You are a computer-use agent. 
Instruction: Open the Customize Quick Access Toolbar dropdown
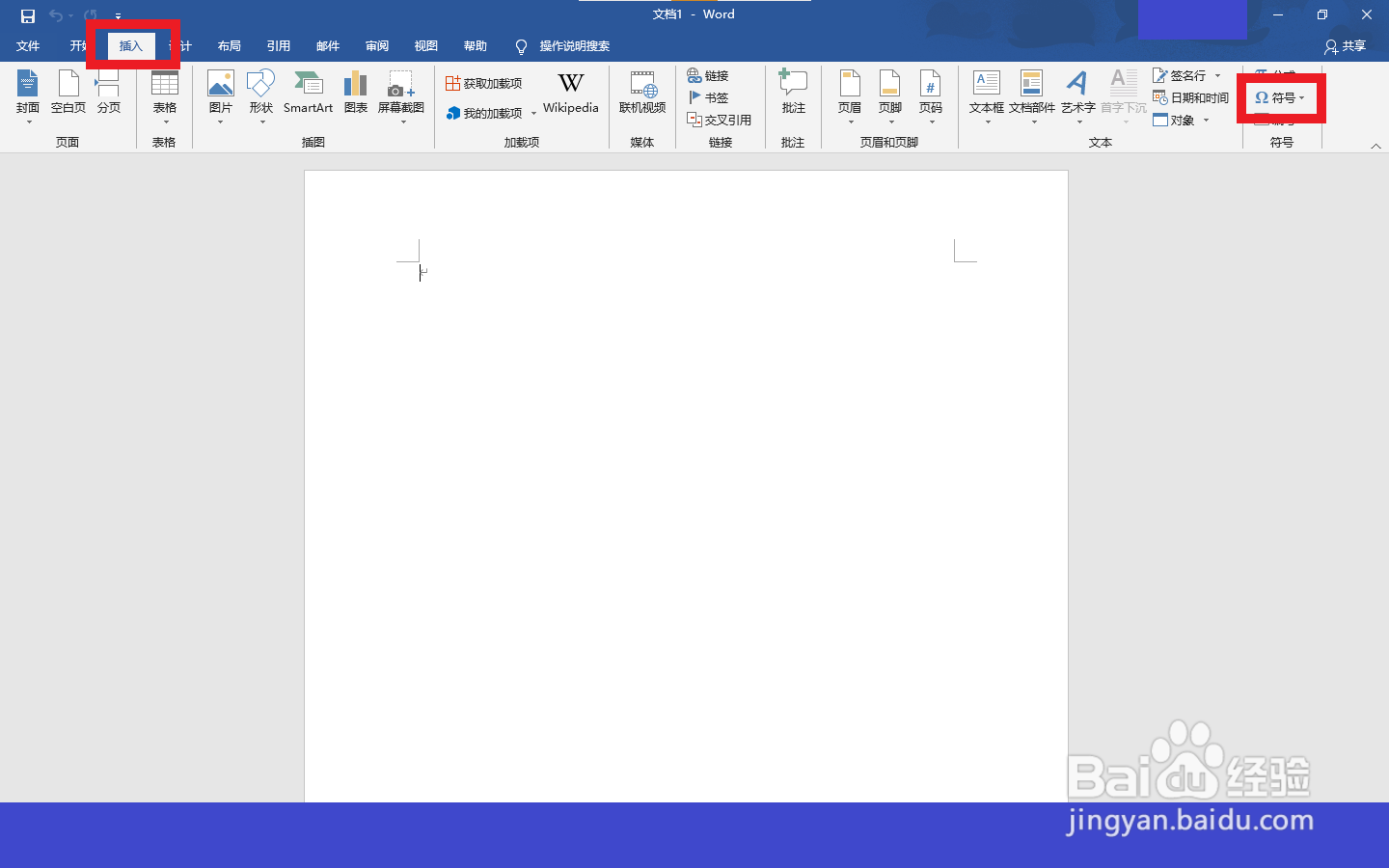[x=118, y=15]
